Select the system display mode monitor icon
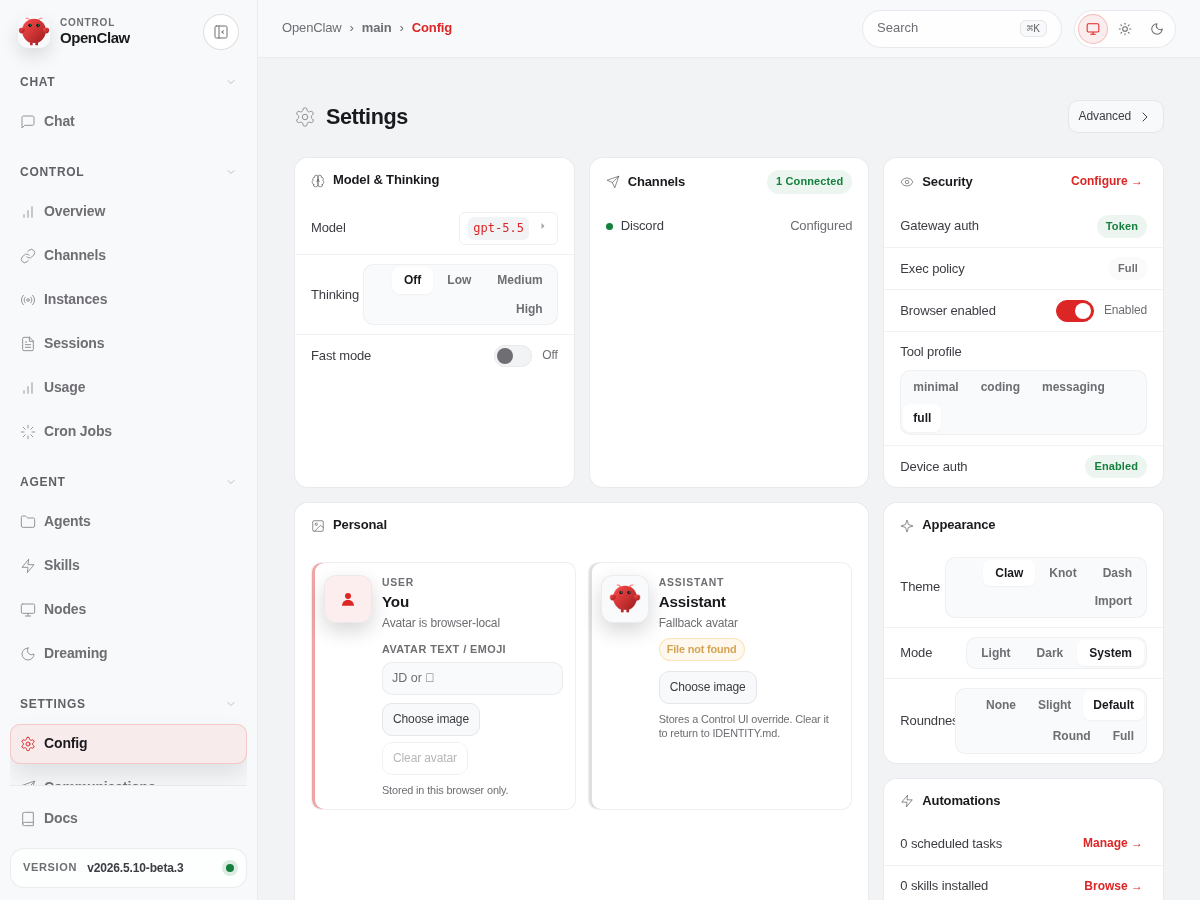Screen dimensions: 1200x900 click(x=1093, y=29)
